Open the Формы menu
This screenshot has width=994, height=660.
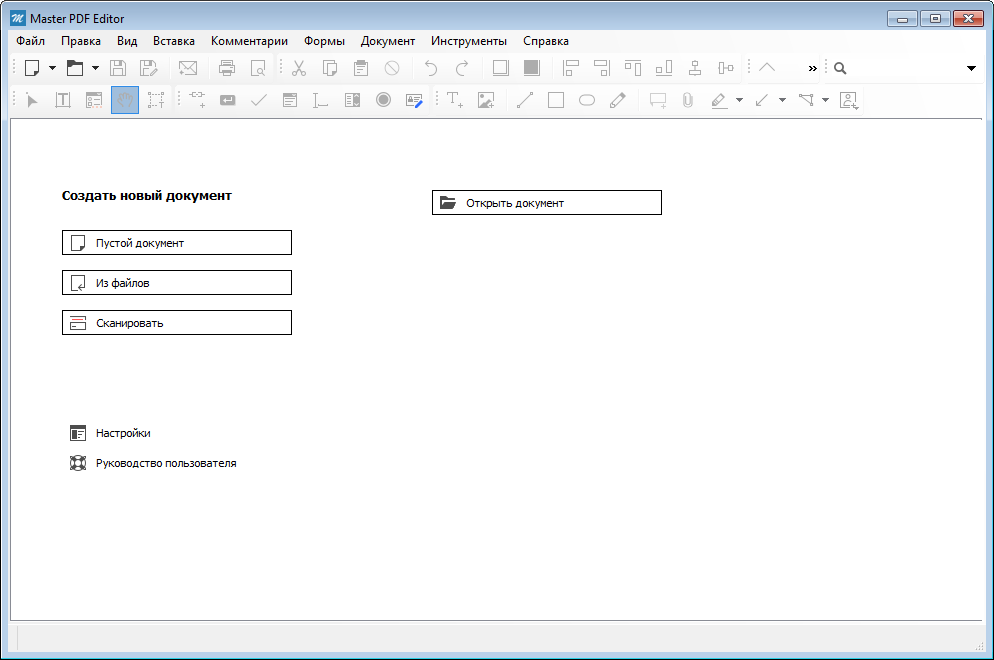[324, 41]
